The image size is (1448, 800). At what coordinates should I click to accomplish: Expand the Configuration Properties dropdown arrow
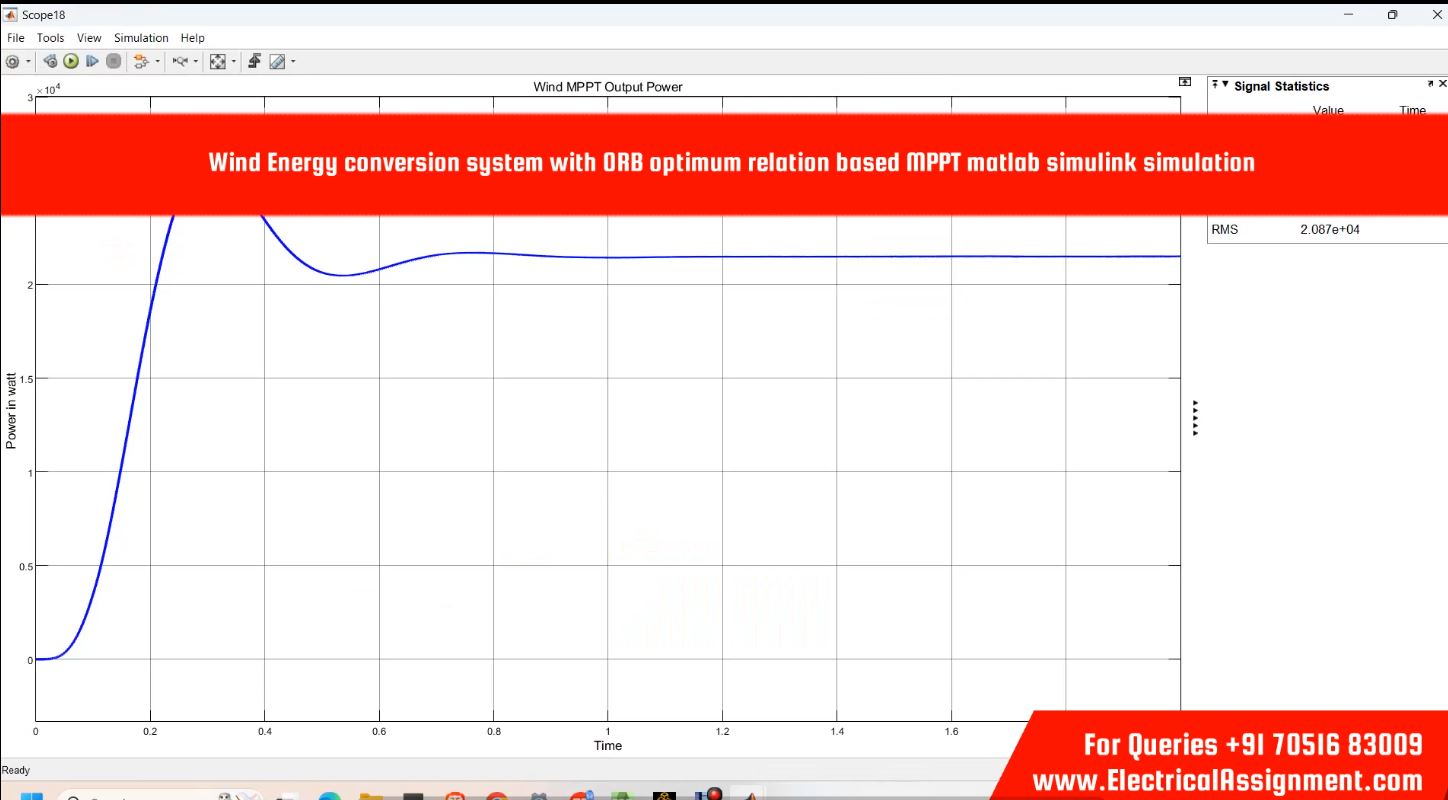28,62
